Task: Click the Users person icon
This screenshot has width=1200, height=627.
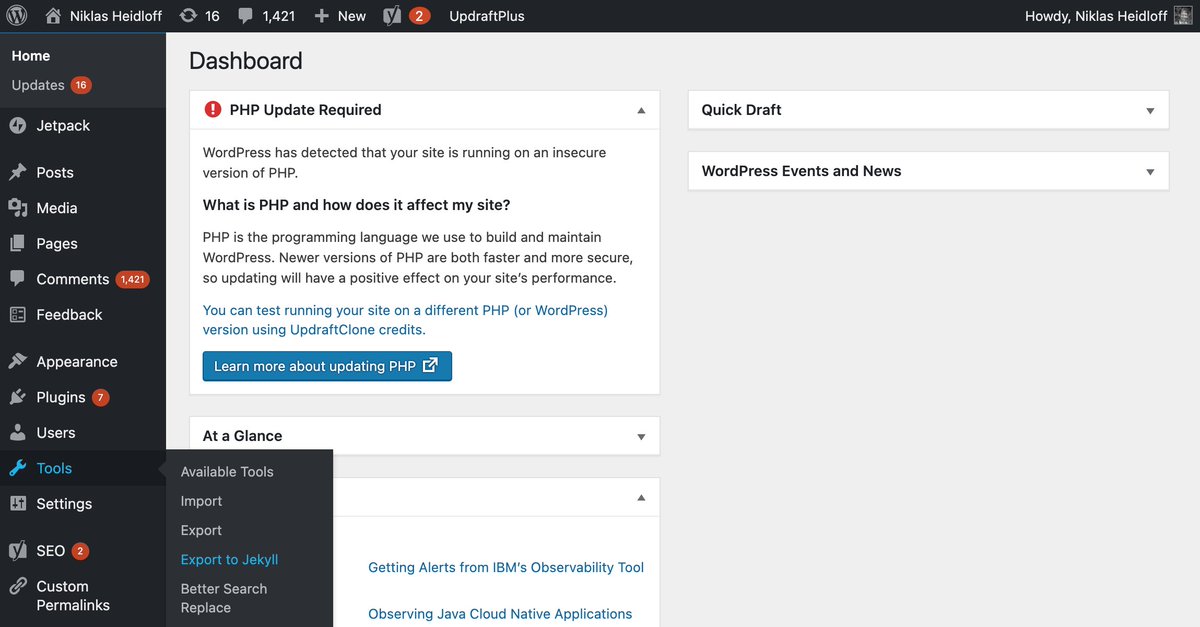Action: coord(18,433)
